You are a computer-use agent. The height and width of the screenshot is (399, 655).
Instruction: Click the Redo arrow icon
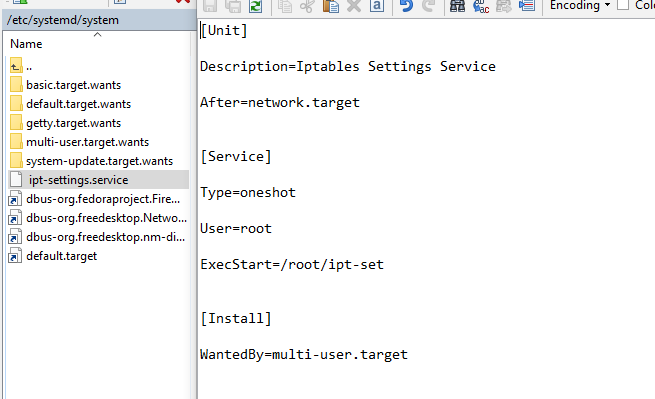pos(428,6)
